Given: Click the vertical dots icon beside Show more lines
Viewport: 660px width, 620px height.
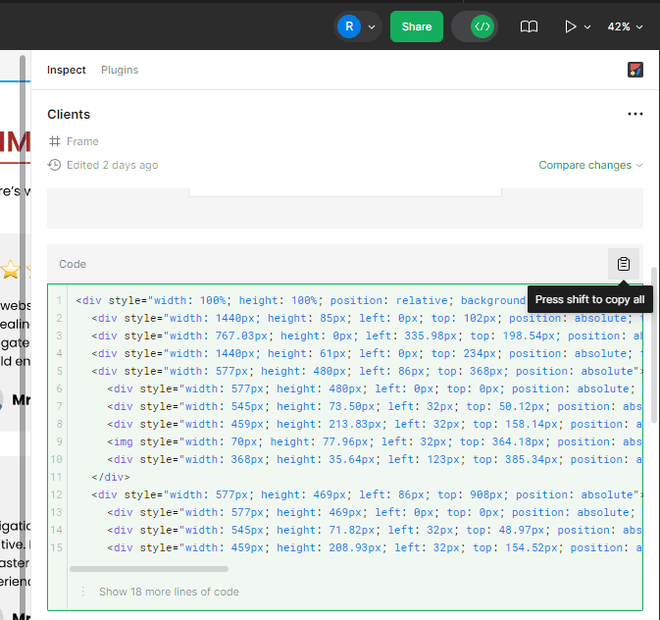Looking at the screenshot, I should [x=83, y=592].
